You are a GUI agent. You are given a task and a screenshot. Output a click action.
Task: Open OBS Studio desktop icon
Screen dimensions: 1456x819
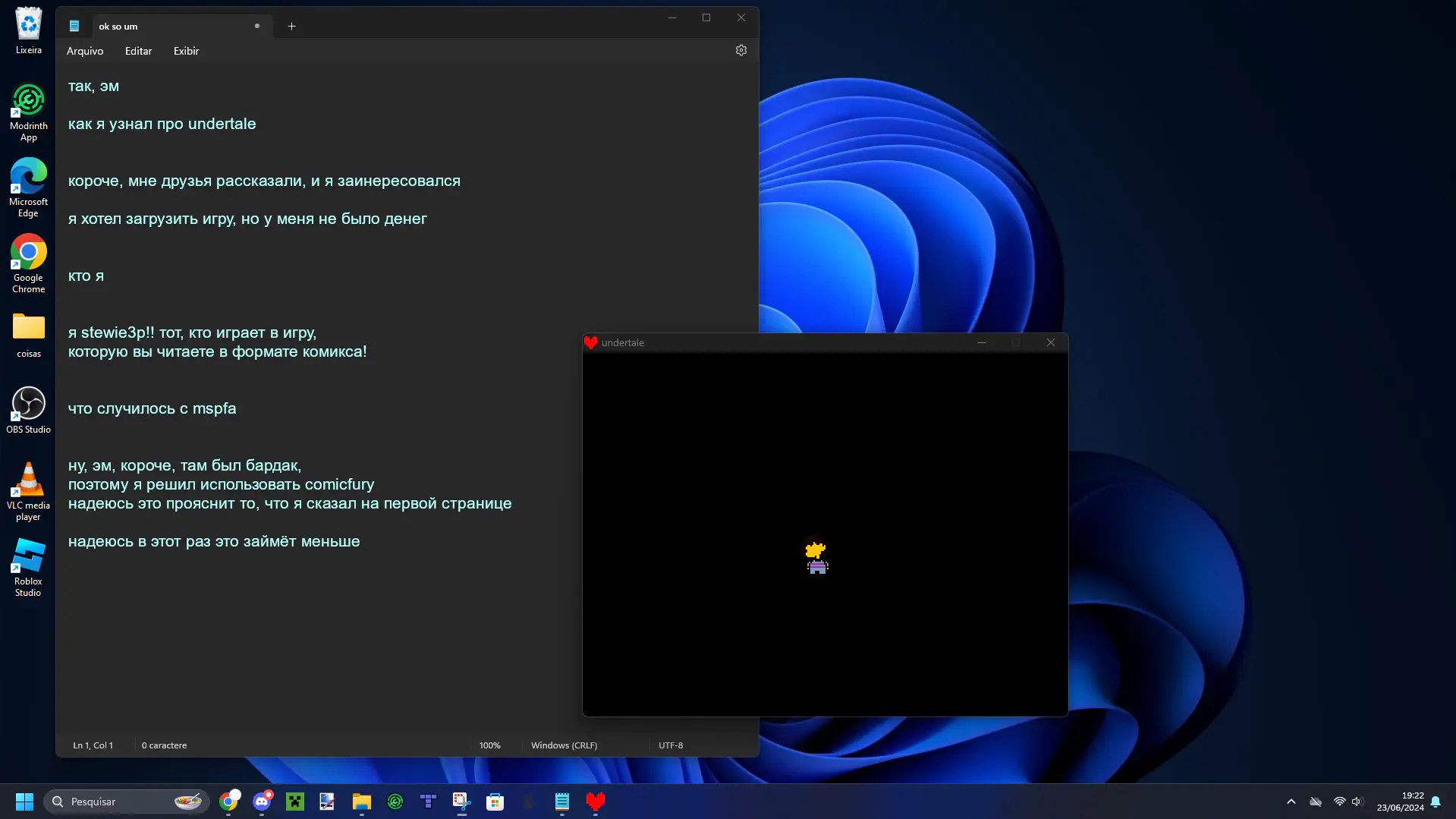tap(29, 411)
